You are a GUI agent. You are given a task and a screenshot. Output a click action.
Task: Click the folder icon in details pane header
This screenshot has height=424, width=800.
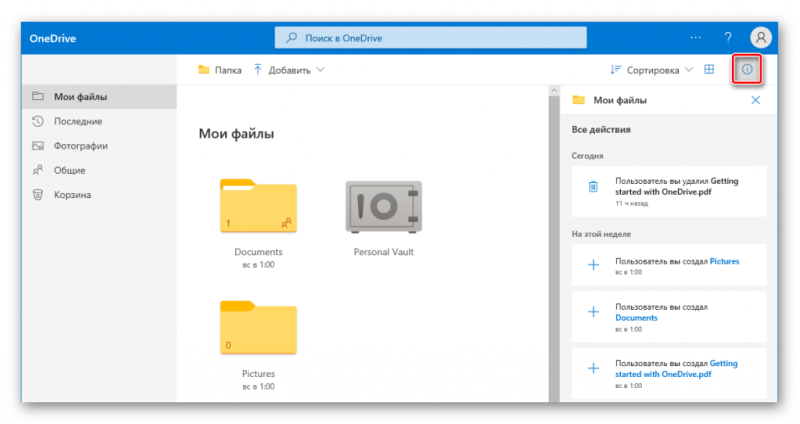579,99
